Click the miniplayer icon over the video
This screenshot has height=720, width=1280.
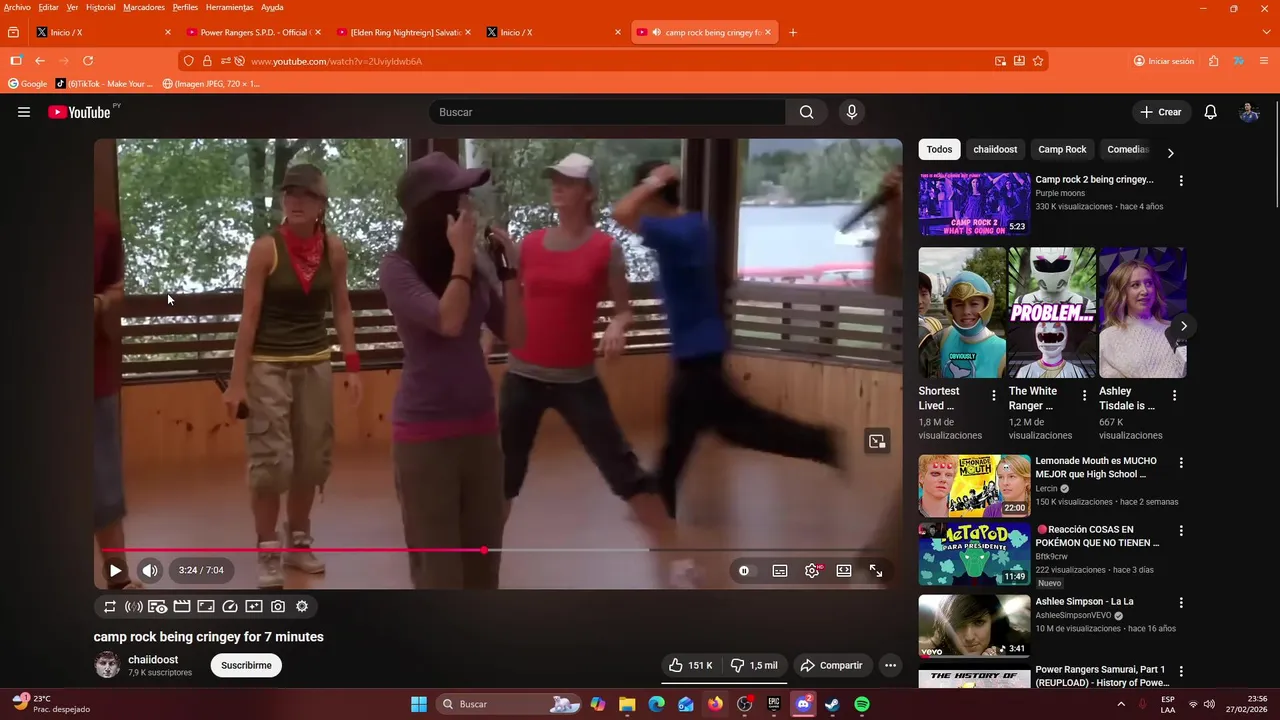click(877, 441)
